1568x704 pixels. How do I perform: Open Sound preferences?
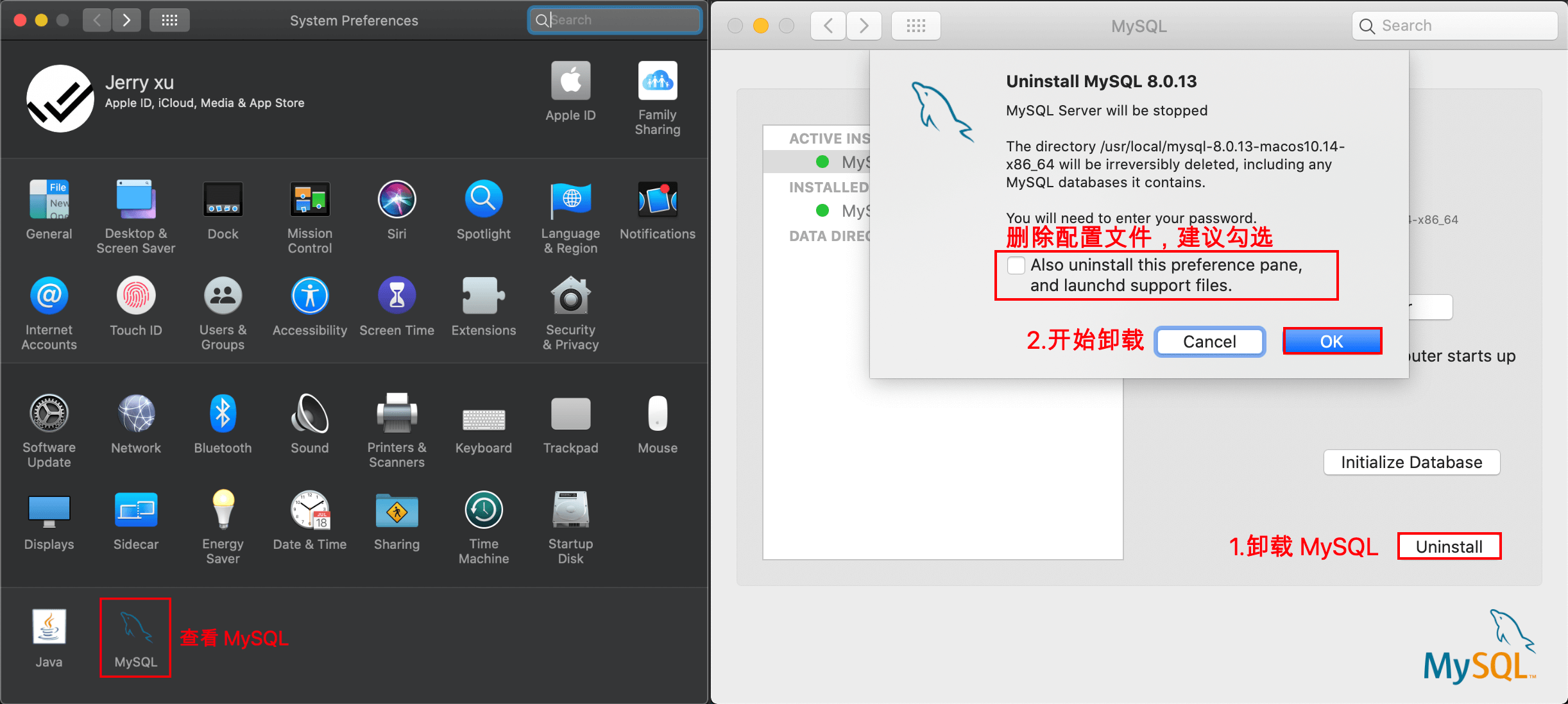(310, 424)
